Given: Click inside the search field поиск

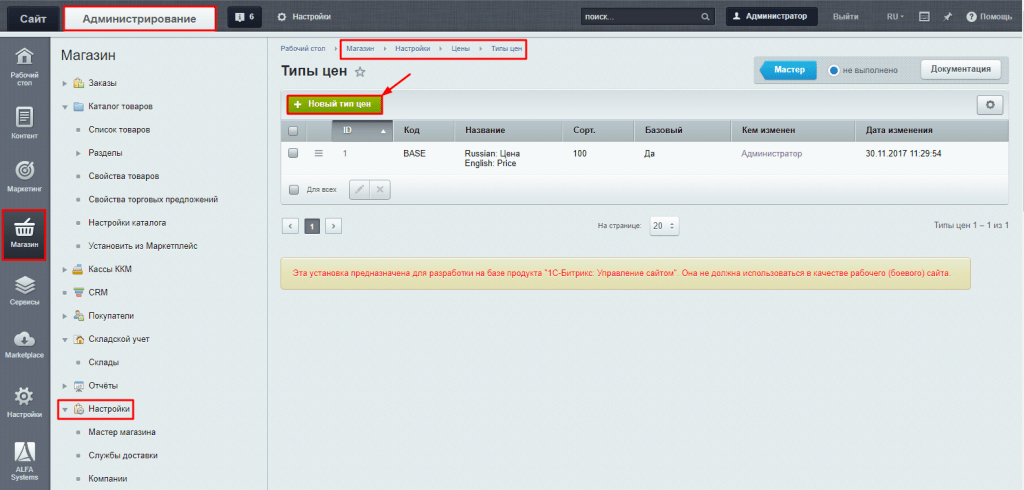Looking at the screenshot, I should pyautogui.click(x=640, y=17).
